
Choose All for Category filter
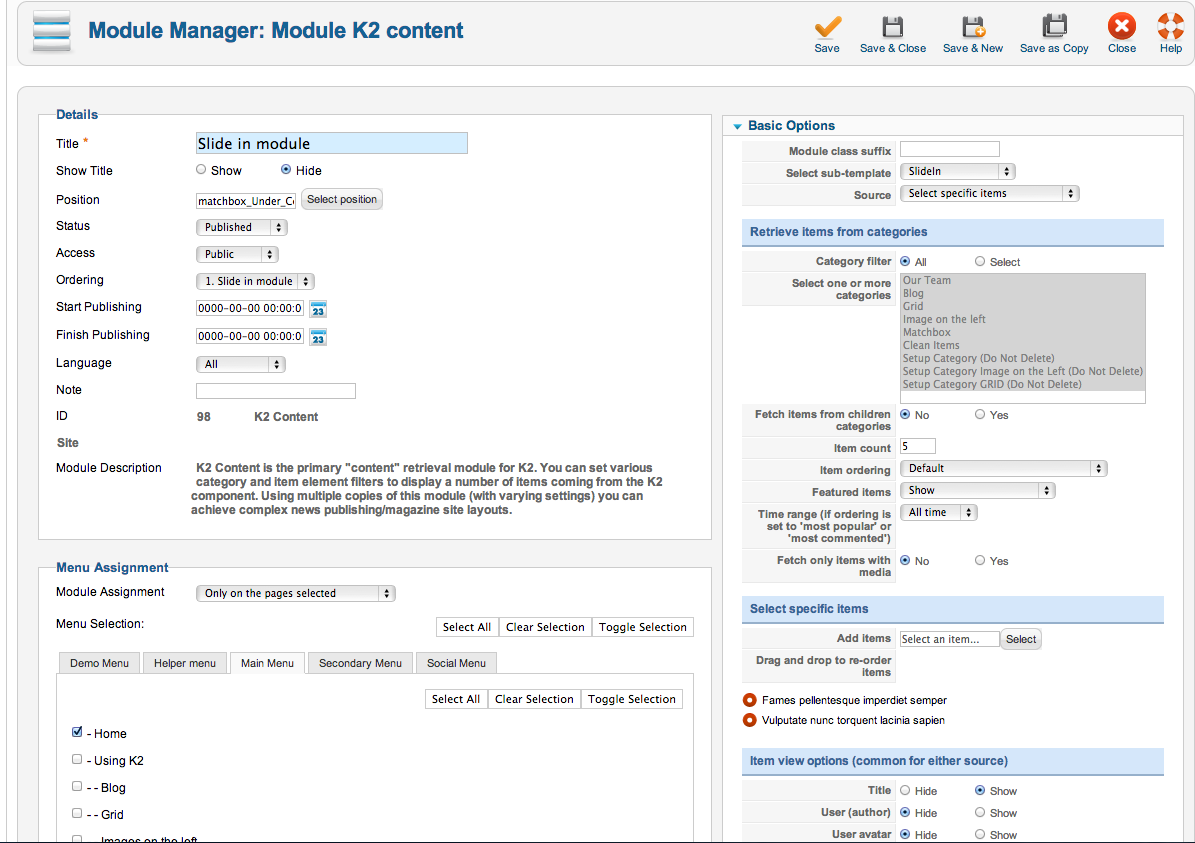pos(905,261)
